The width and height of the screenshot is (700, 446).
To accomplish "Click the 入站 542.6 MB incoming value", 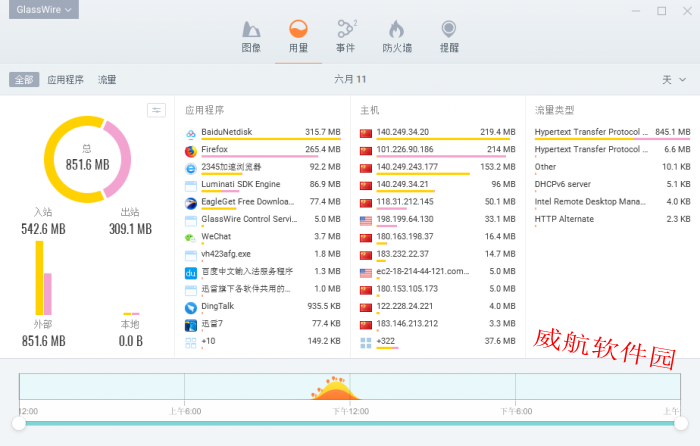I will (43, 229).
